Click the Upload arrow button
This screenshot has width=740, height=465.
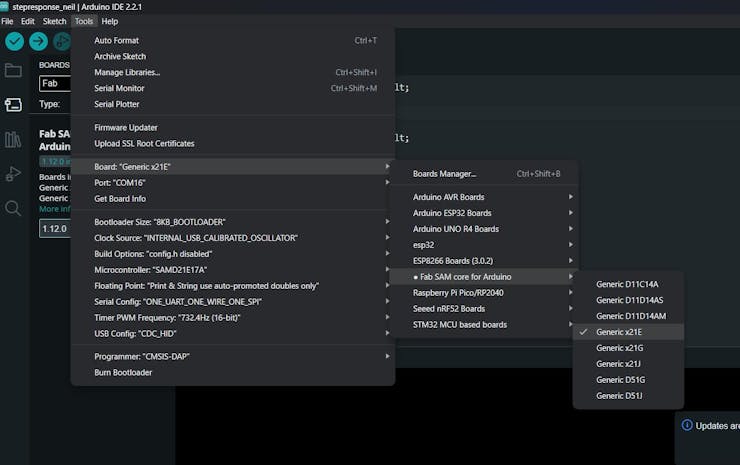click(x=38, y=42)
